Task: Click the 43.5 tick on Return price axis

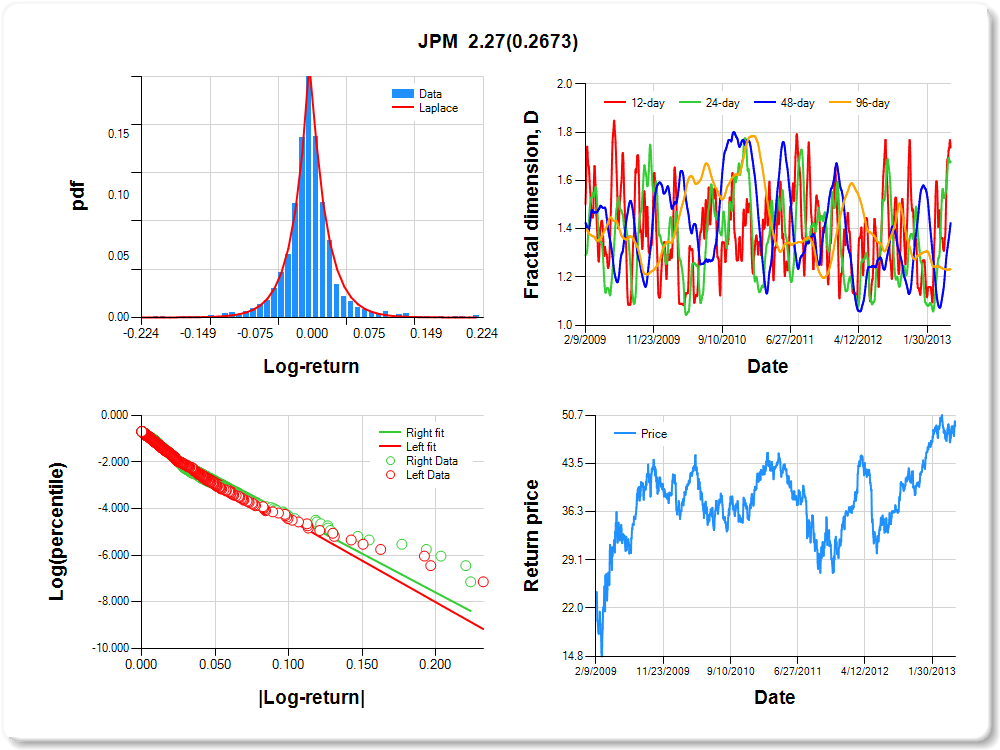Action: point(573,463)
